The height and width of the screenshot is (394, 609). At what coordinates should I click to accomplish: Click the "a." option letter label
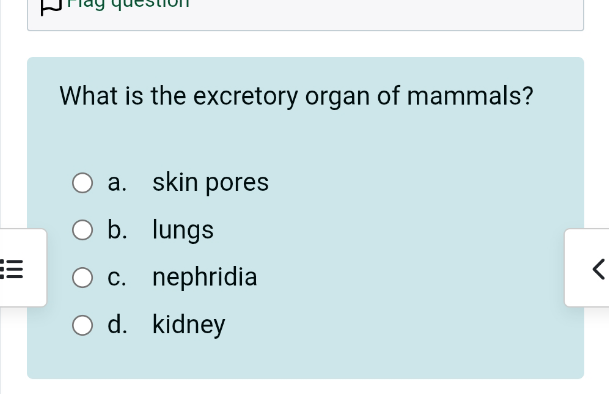coord(117,183)
